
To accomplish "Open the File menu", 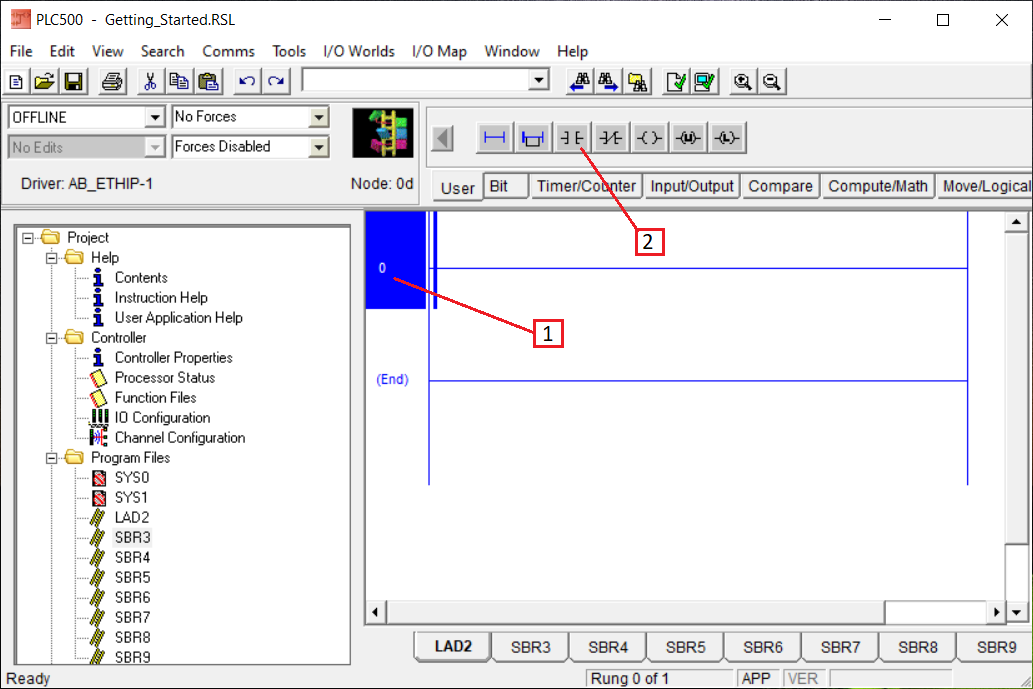I will click(21, 51).
